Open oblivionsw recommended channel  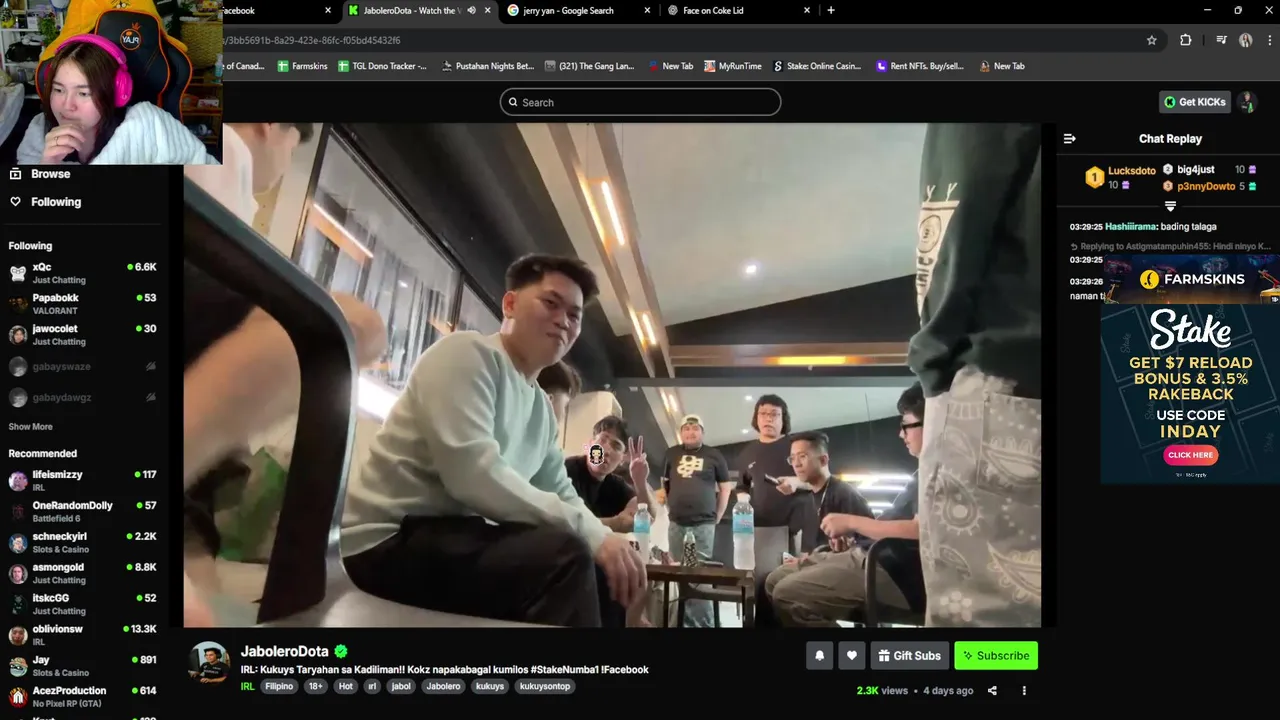pyautogui.click(x=82, y=636)
